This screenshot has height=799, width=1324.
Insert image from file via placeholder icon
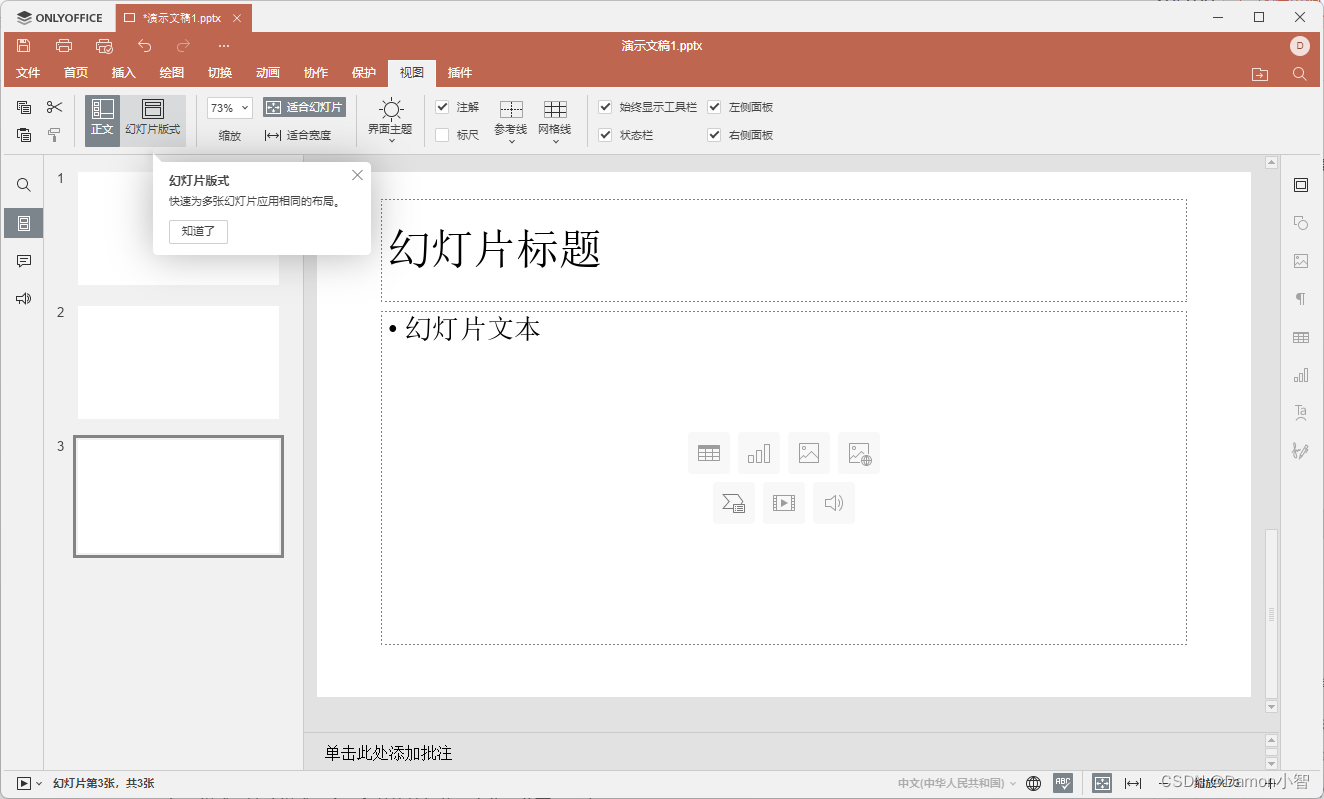point(809,453)
